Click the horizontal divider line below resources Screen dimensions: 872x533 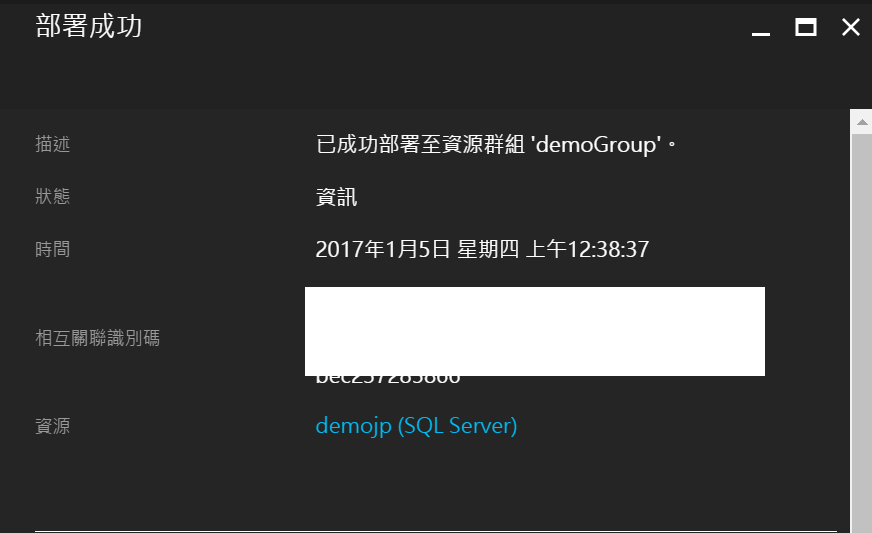click(x=436, y=531)
